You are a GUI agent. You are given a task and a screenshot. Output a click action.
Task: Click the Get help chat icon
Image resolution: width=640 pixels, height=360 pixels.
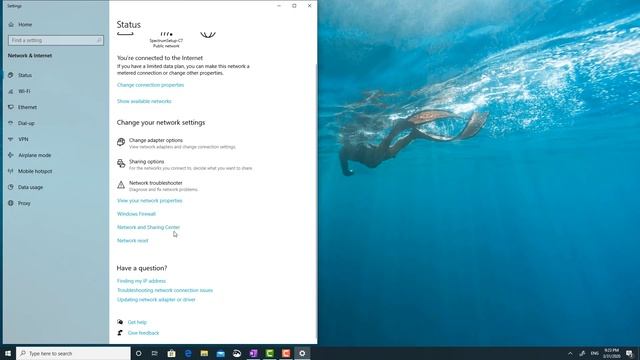(120, 322)
